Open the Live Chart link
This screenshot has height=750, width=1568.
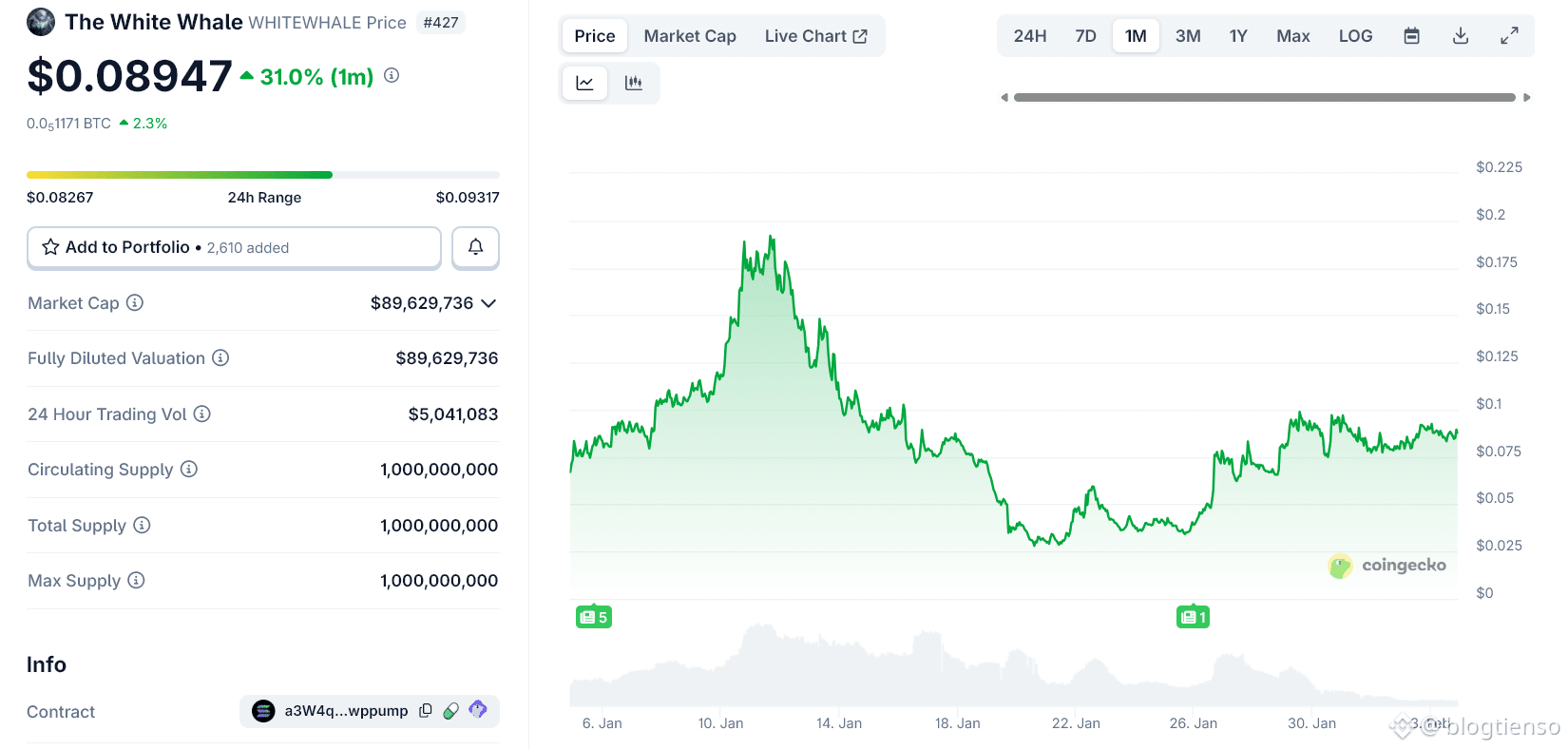pos(815,36)
